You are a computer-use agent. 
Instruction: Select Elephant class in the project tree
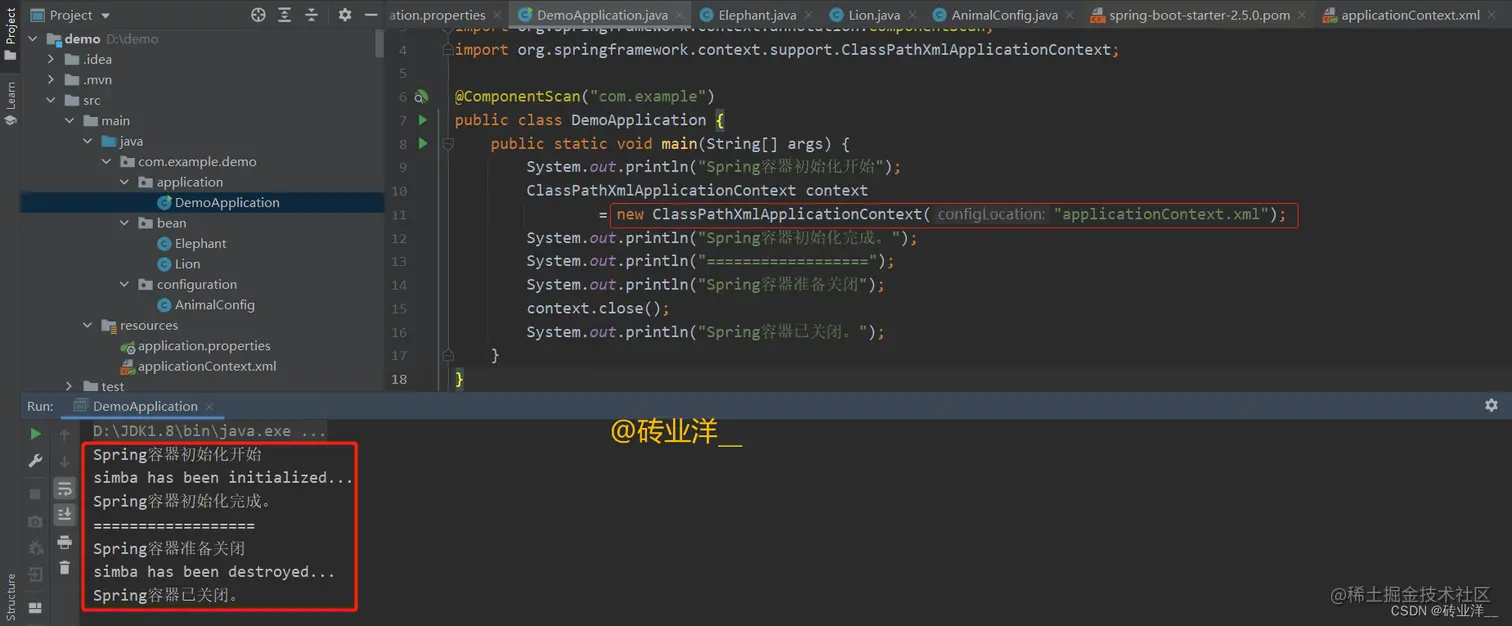pyautogui.click(x=201, y=243)
